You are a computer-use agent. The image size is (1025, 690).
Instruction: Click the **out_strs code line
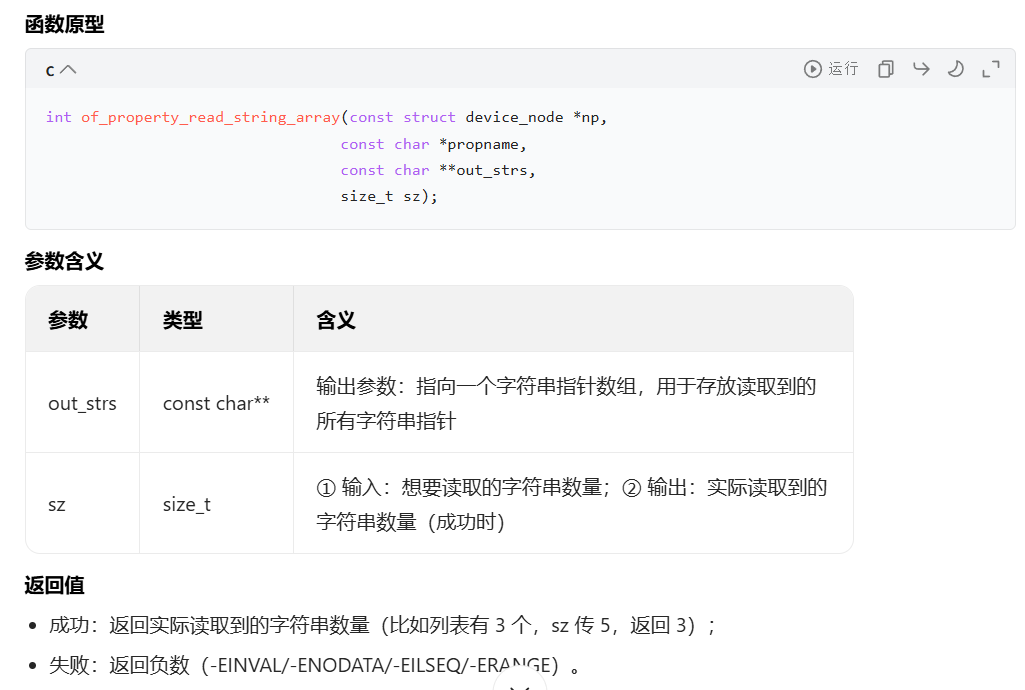point(438,170)
